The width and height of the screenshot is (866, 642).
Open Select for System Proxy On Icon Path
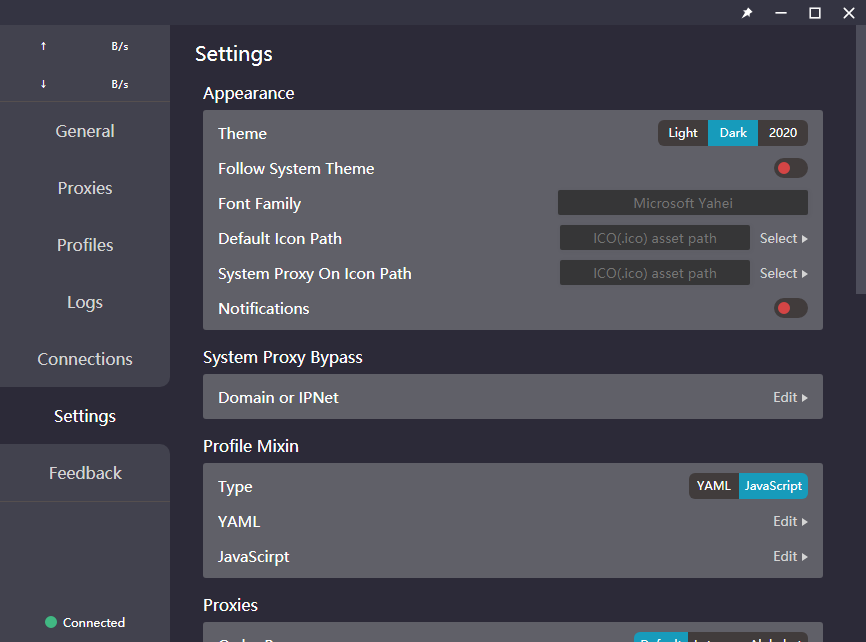pos(783,273)
